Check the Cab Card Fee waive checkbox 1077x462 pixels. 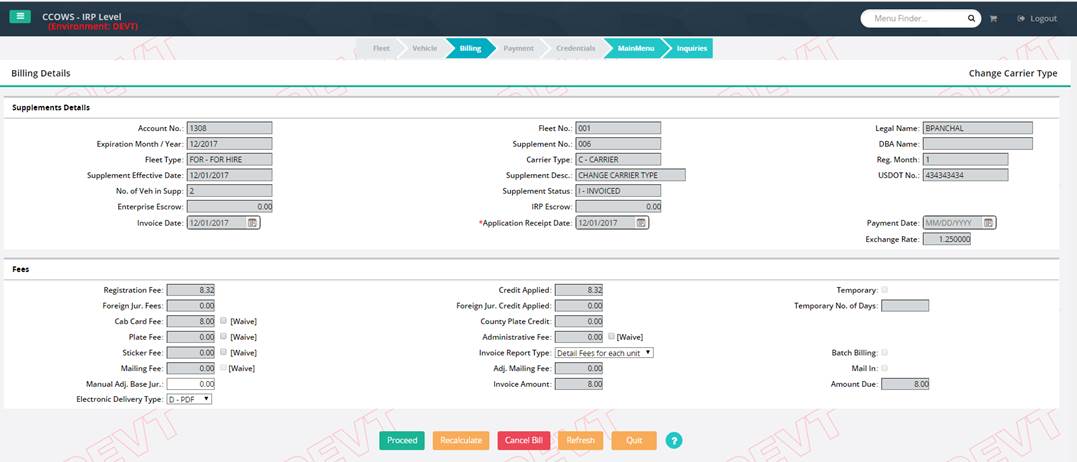[x=223, y=321]
